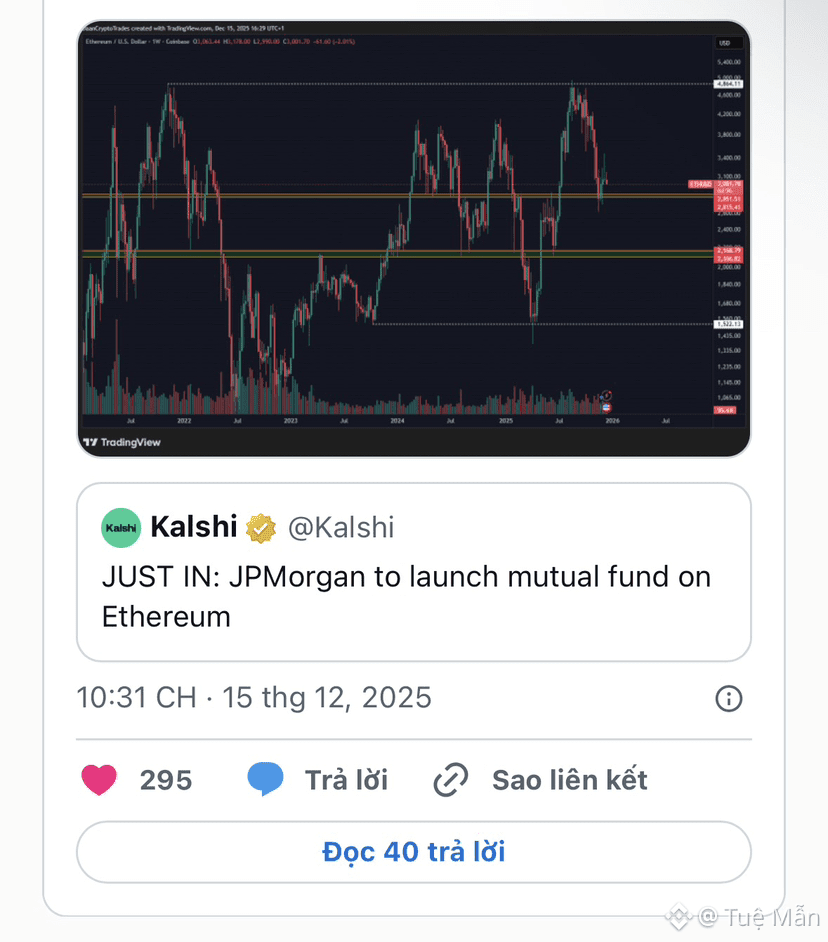This screenshot has width=828, height=942.
Task: Open the USD currency selector on the chart
Action: pos(725,43)
